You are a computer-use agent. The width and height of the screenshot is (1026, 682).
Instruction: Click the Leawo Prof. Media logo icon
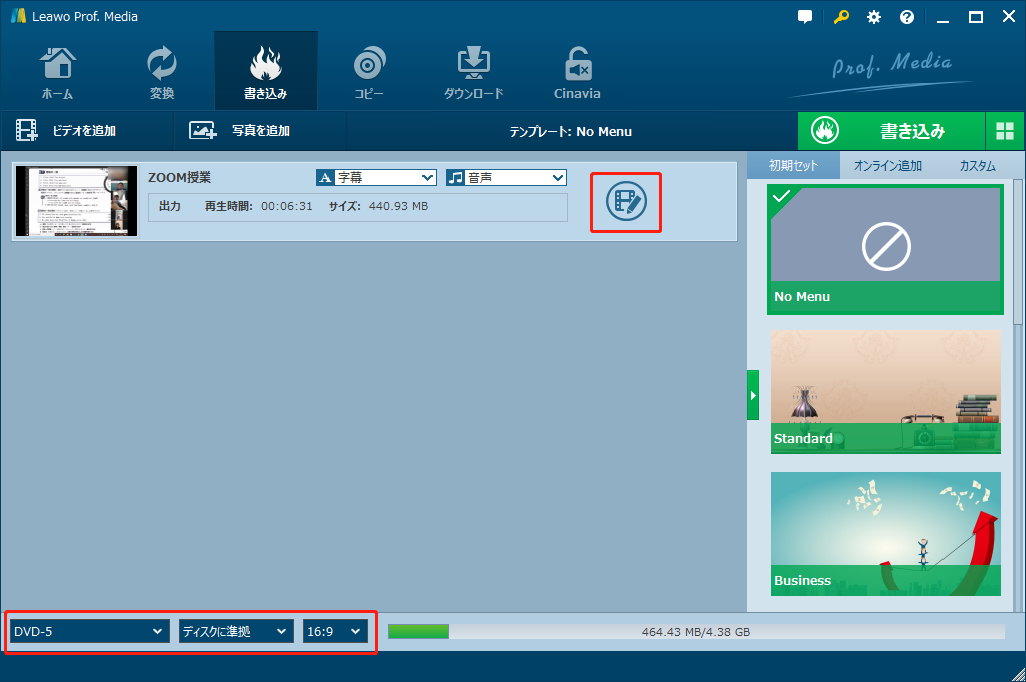[x=18, y=16]
